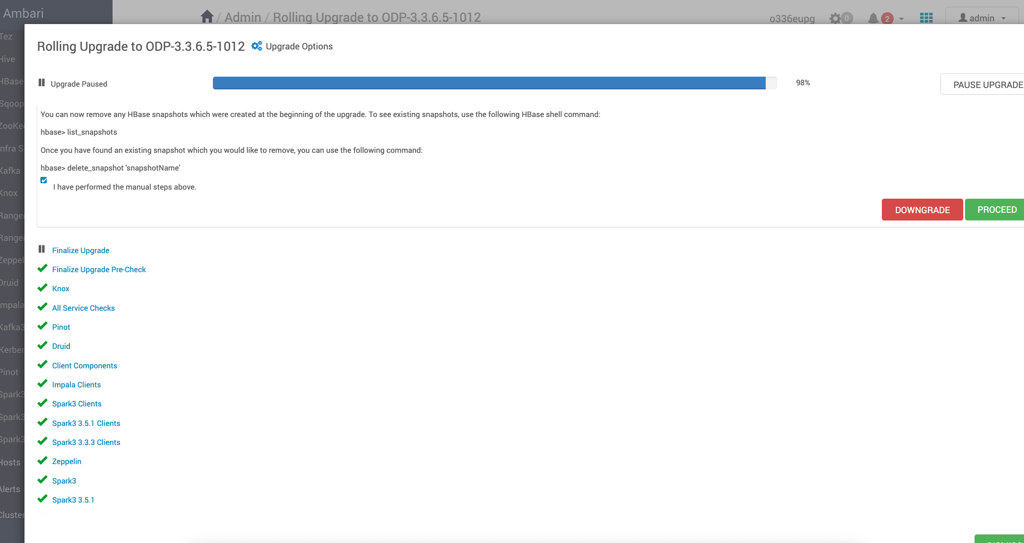
Task: Click Admin in the breadcrumb
Action: tap(242, 17)
